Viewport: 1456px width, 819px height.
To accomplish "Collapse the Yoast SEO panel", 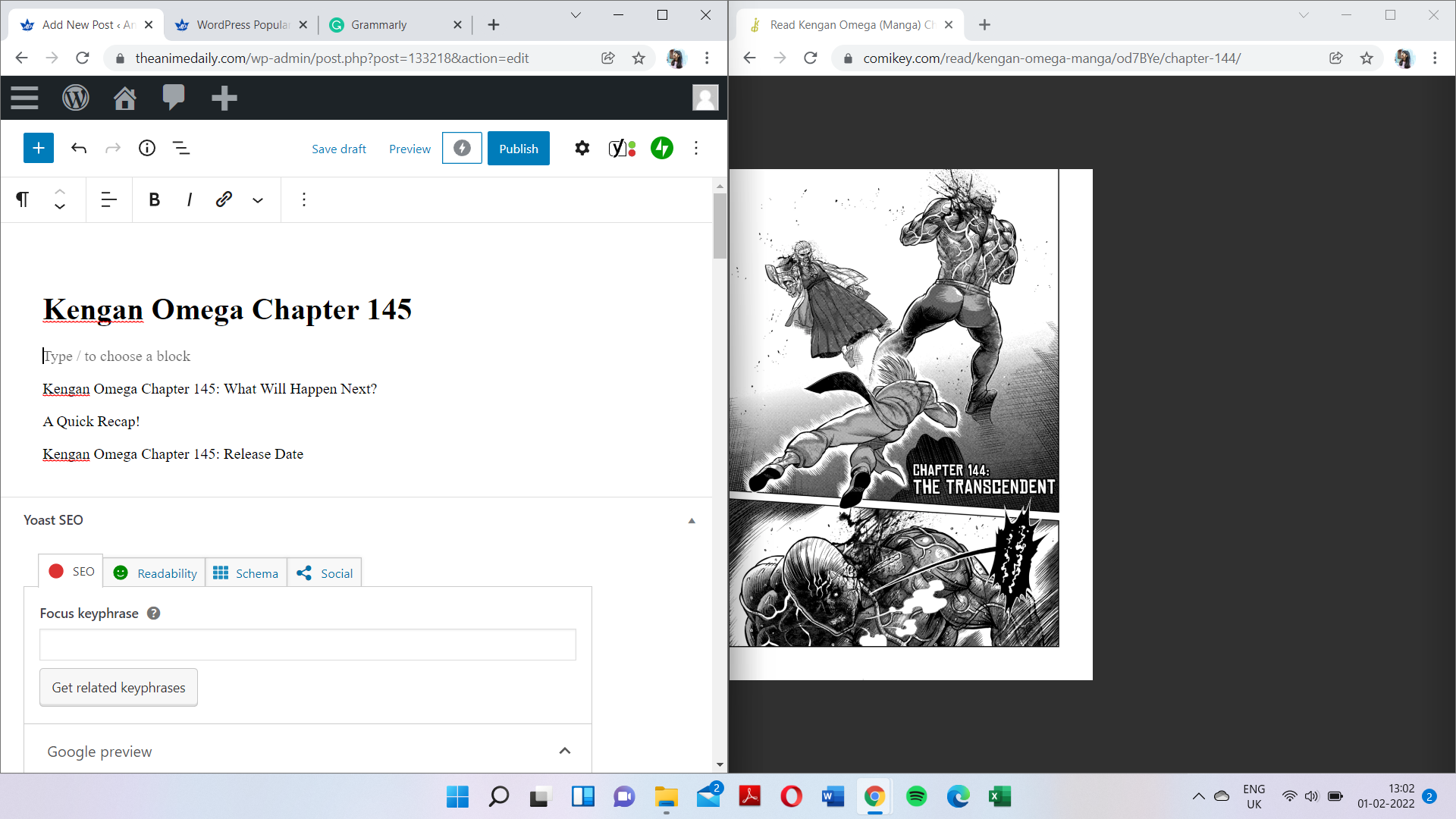I will click(692, 520).
